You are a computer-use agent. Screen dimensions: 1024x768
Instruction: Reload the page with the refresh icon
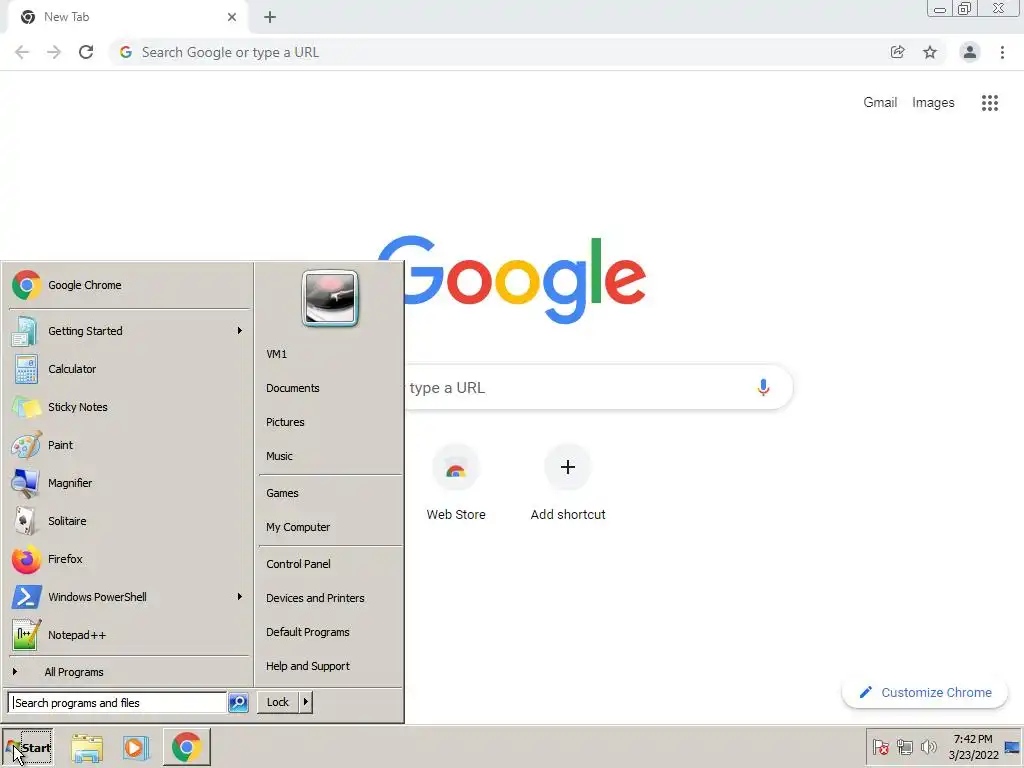pos(86,52)
